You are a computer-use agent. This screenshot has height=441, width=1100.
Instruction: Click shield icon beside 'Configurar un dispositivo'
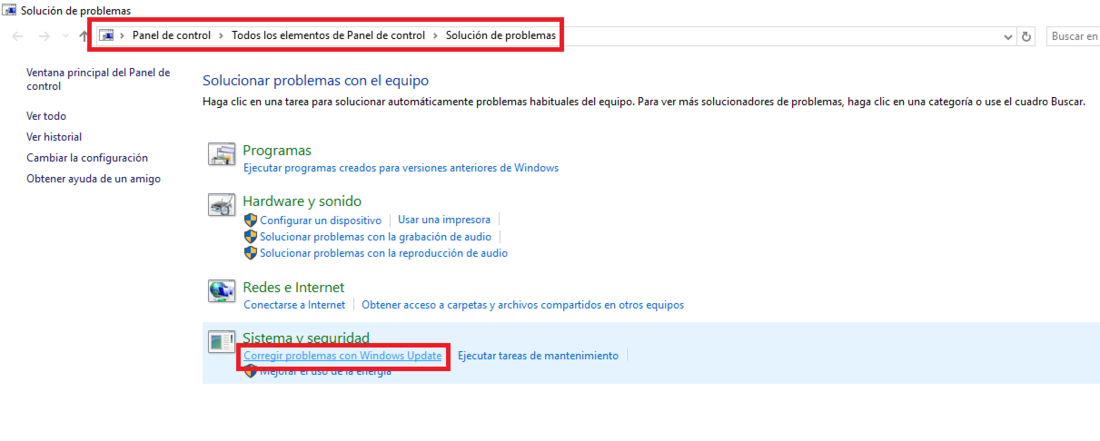(250, 220)
